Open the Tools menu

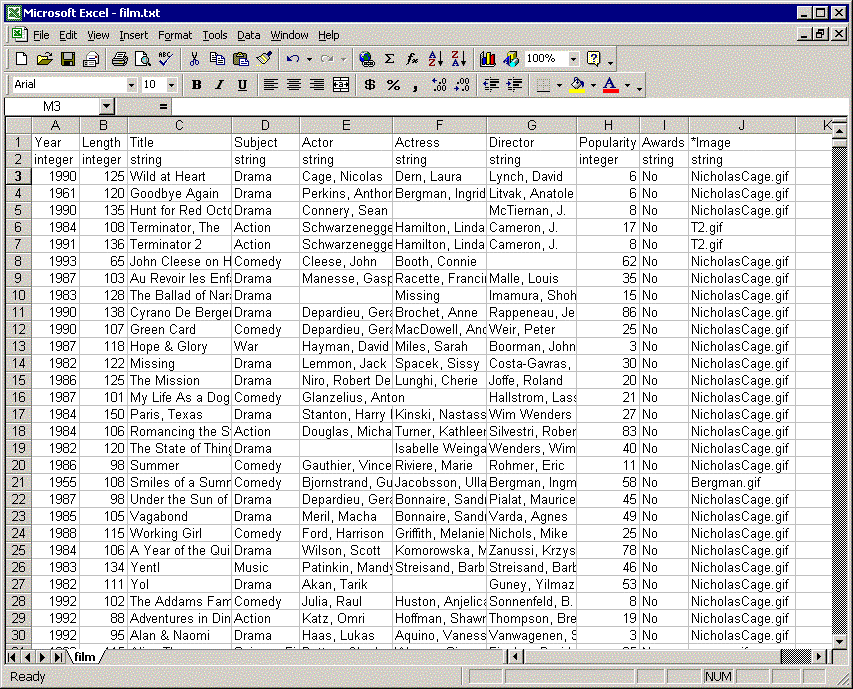tap(215, 35)
